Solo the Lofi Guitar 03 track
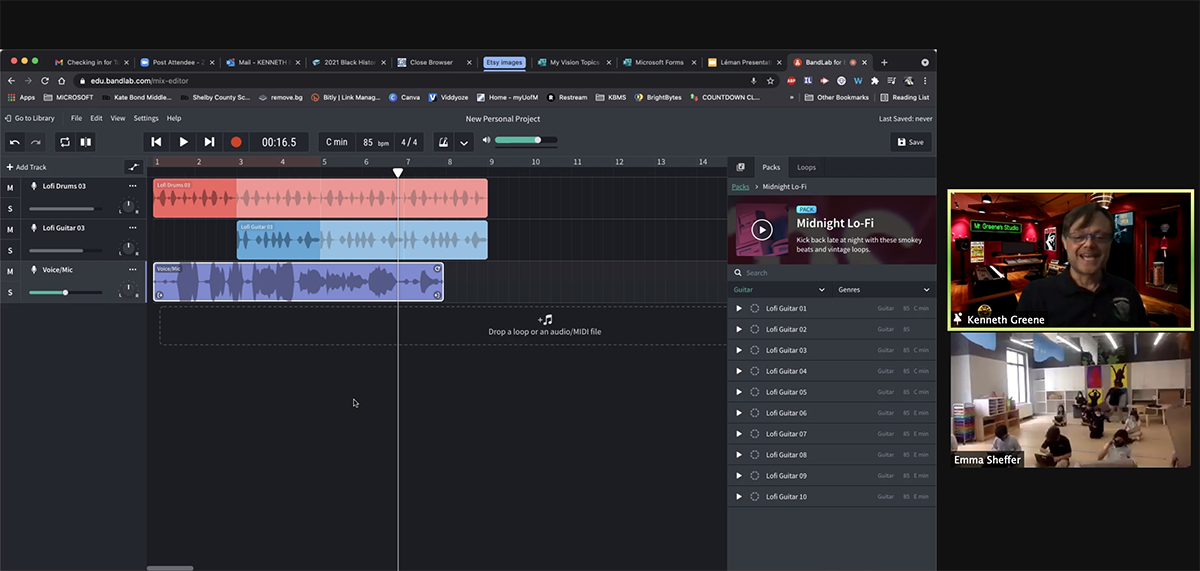The height and width of the screenshot is (571, 1200). coord(10,250)
